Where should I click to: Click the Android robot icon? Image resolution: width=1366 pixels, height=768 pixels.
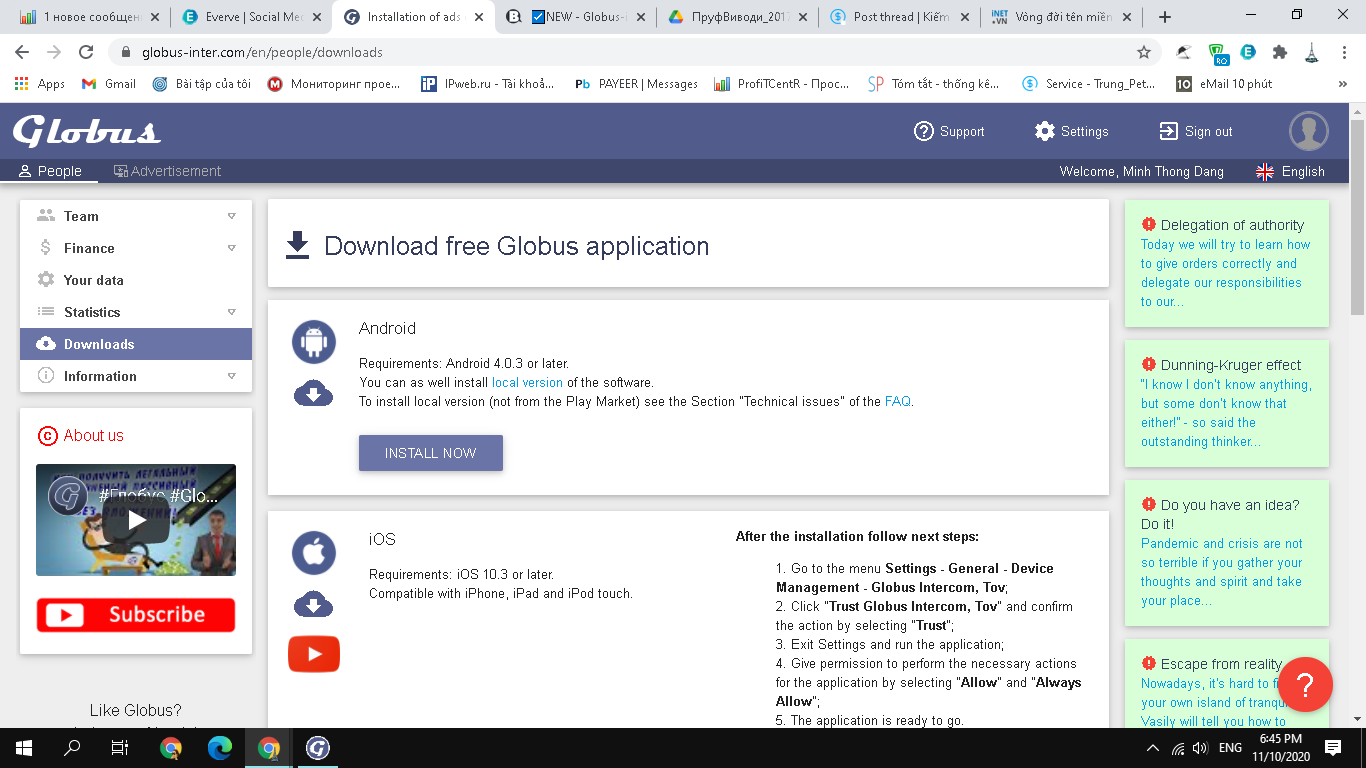click(x=314, y=342)
